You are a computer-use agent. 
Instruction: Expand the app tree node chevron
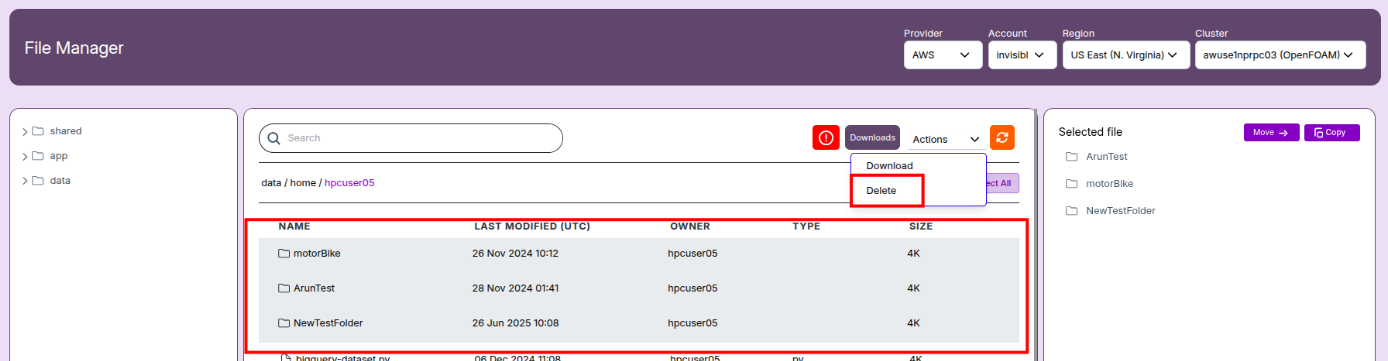tap(25, 156)
